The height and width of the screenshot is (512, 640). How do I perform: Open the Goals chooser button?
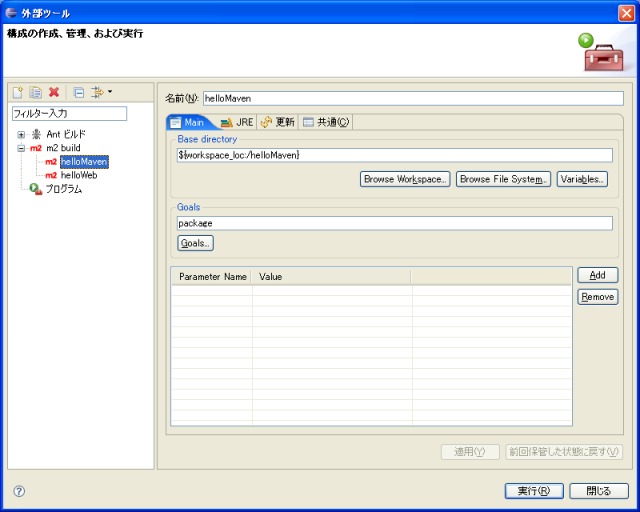195,243
